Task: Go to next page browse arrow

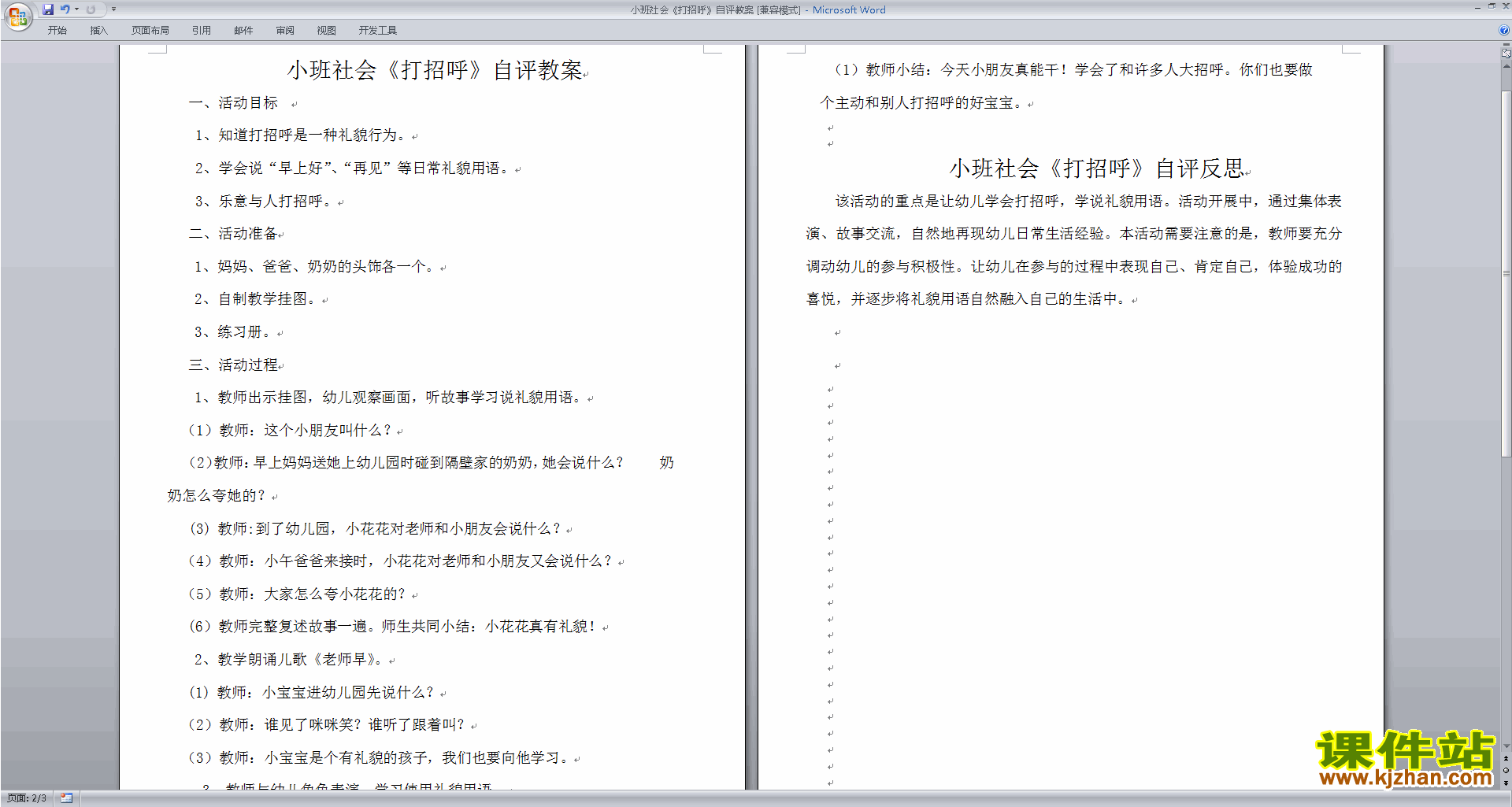Action: pos(1506,783)
